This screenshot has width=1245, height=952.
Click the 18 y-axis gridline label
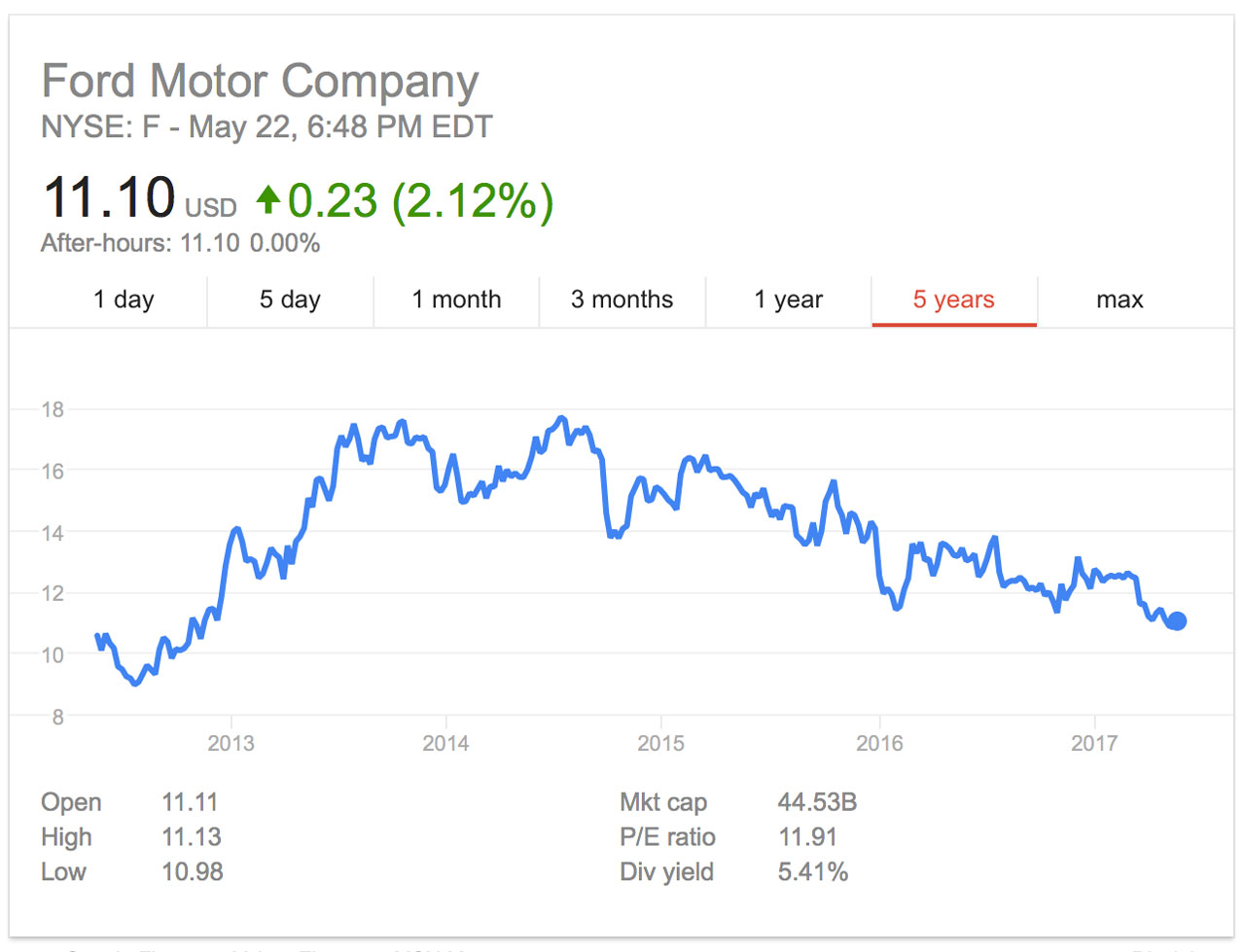click(53, 409)
